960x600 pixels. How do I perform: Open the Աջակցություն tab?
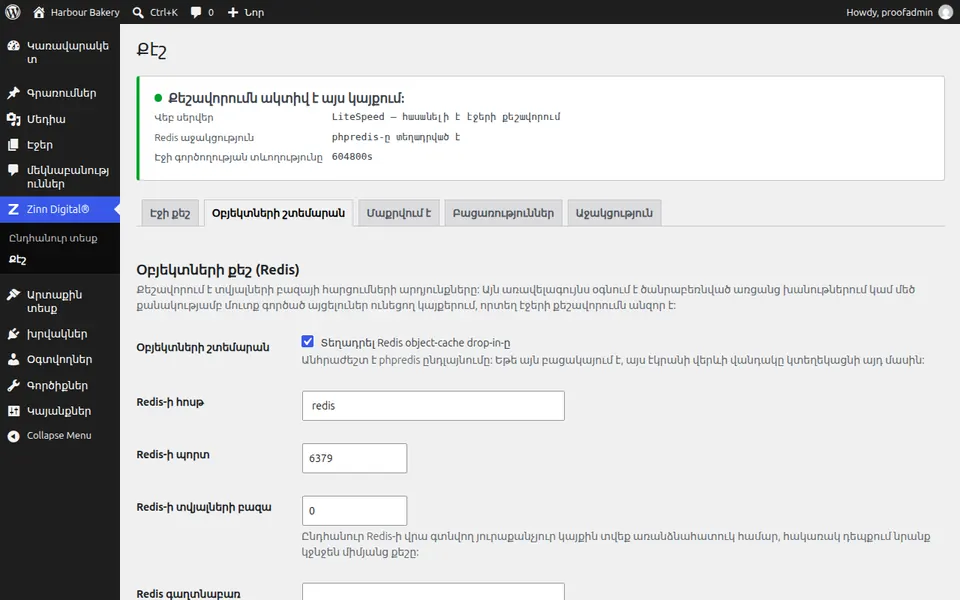tap(614, 213)
